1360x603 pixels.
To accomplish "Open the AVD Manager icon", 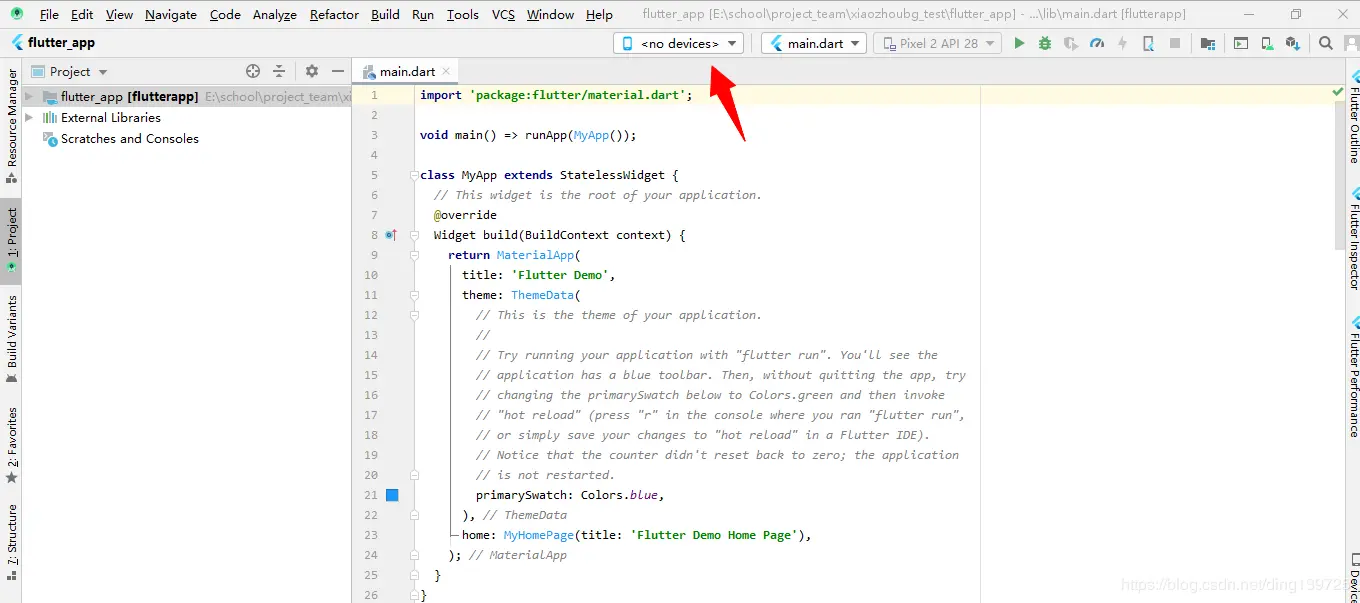I will (x=1267, y=43).
